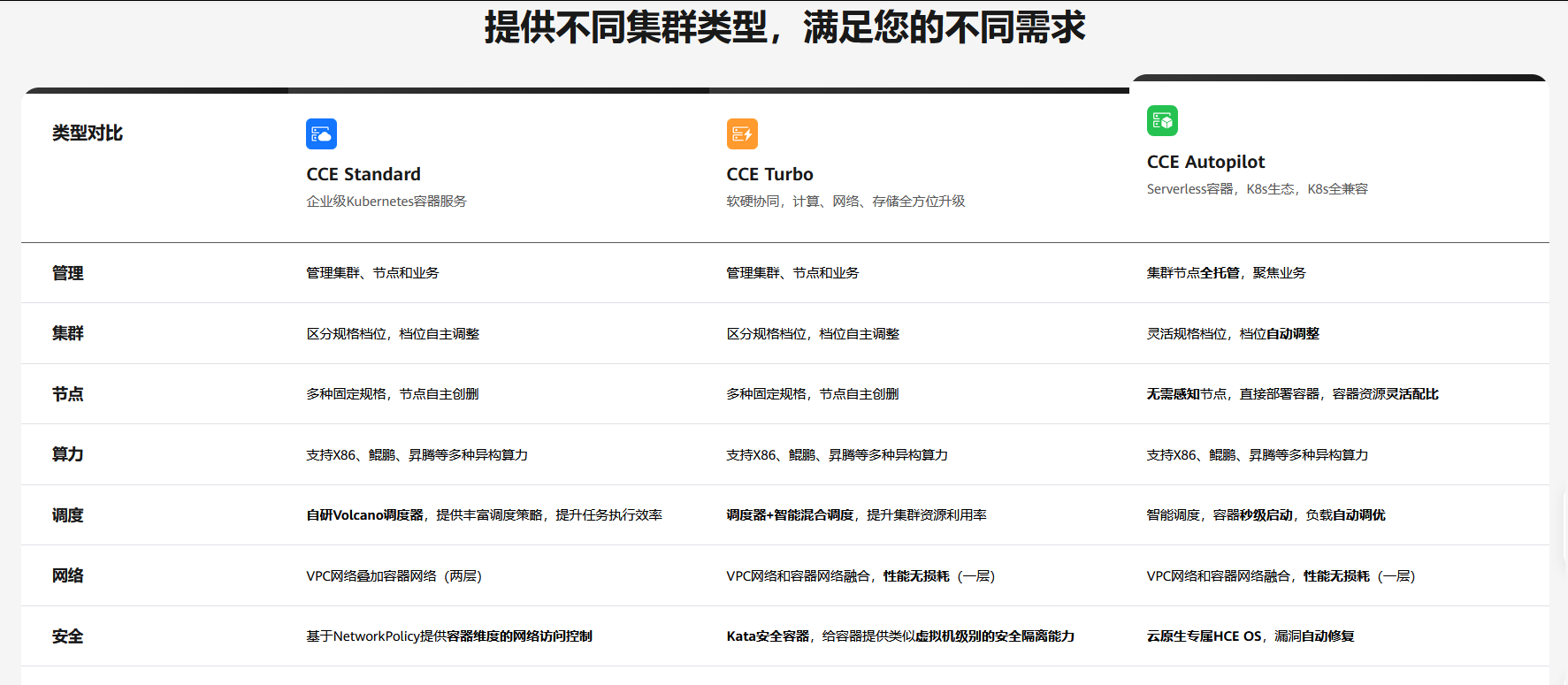Click the cell 智能调度，容器秒级启动，负载自动调优
This screenshot has height=685, width=1568.
click(x=1266, y=515)
